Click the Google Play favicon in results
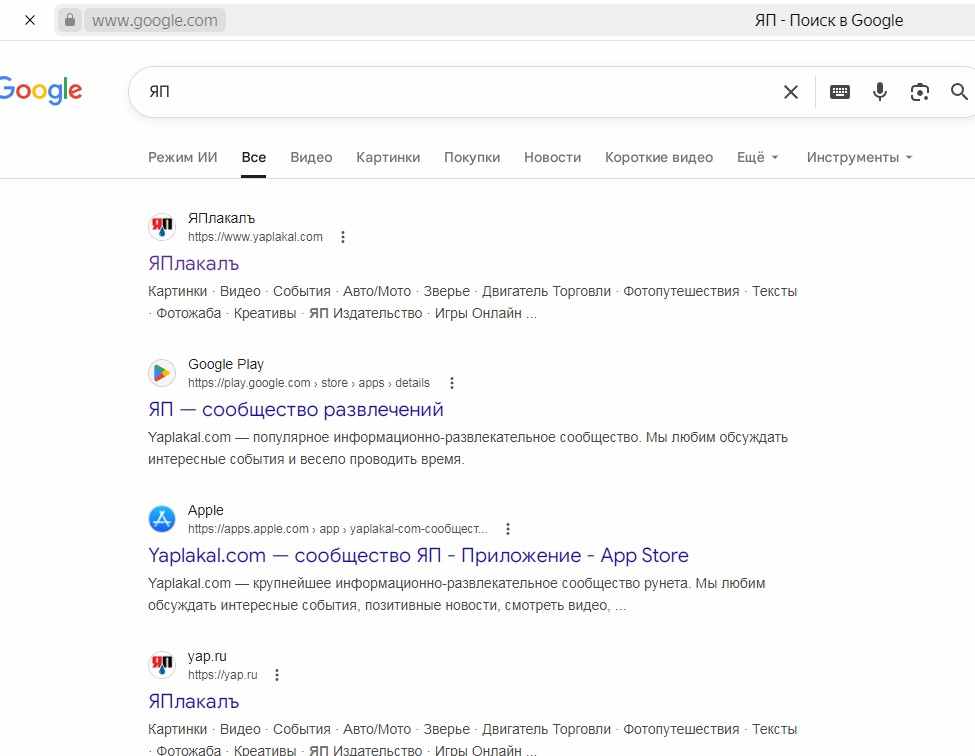This screenshot has width=975, height=756. (162, 373)
